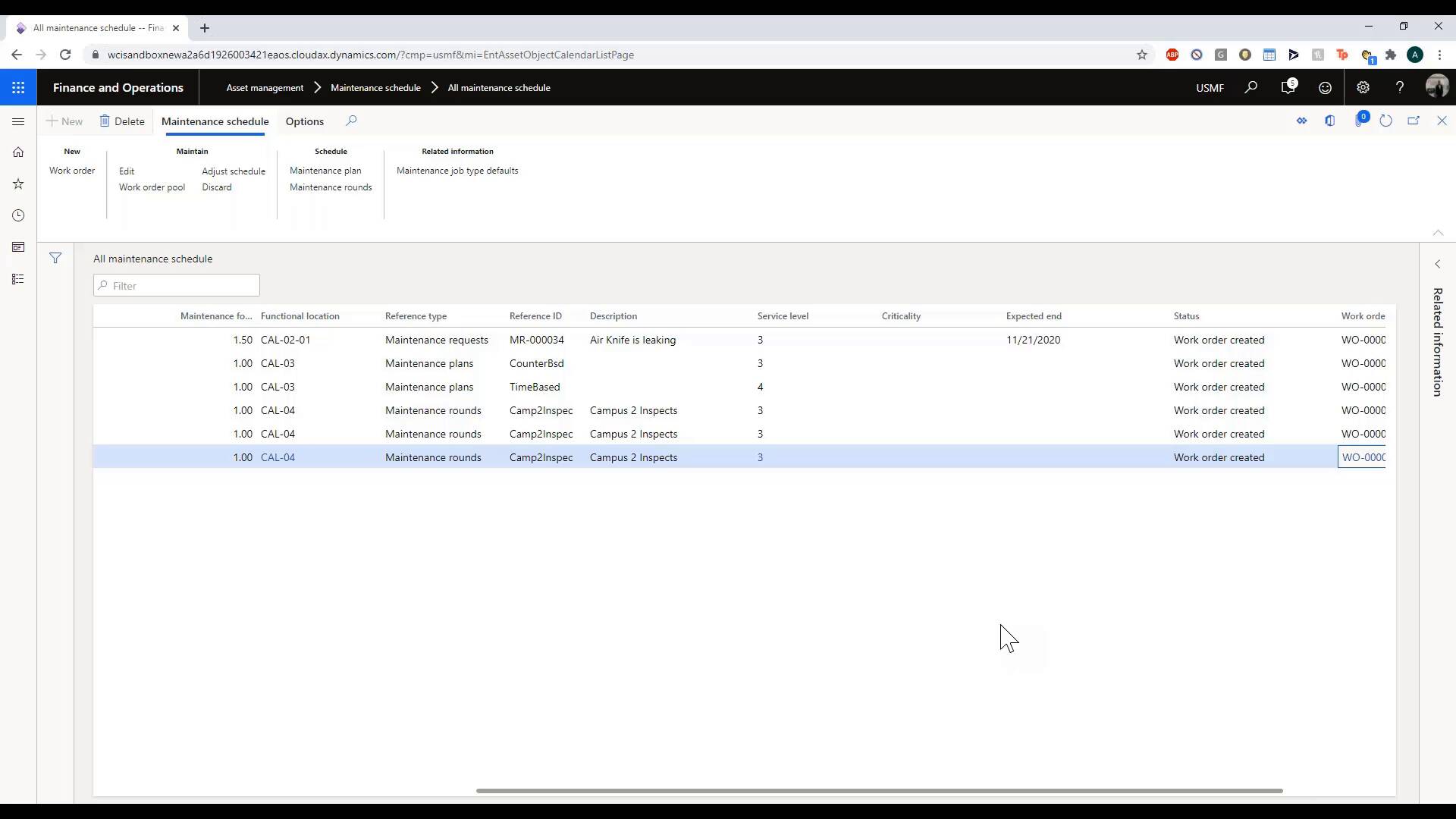Switch to the Options tab
1456x819 pixels.
click(x=304, y=121)
